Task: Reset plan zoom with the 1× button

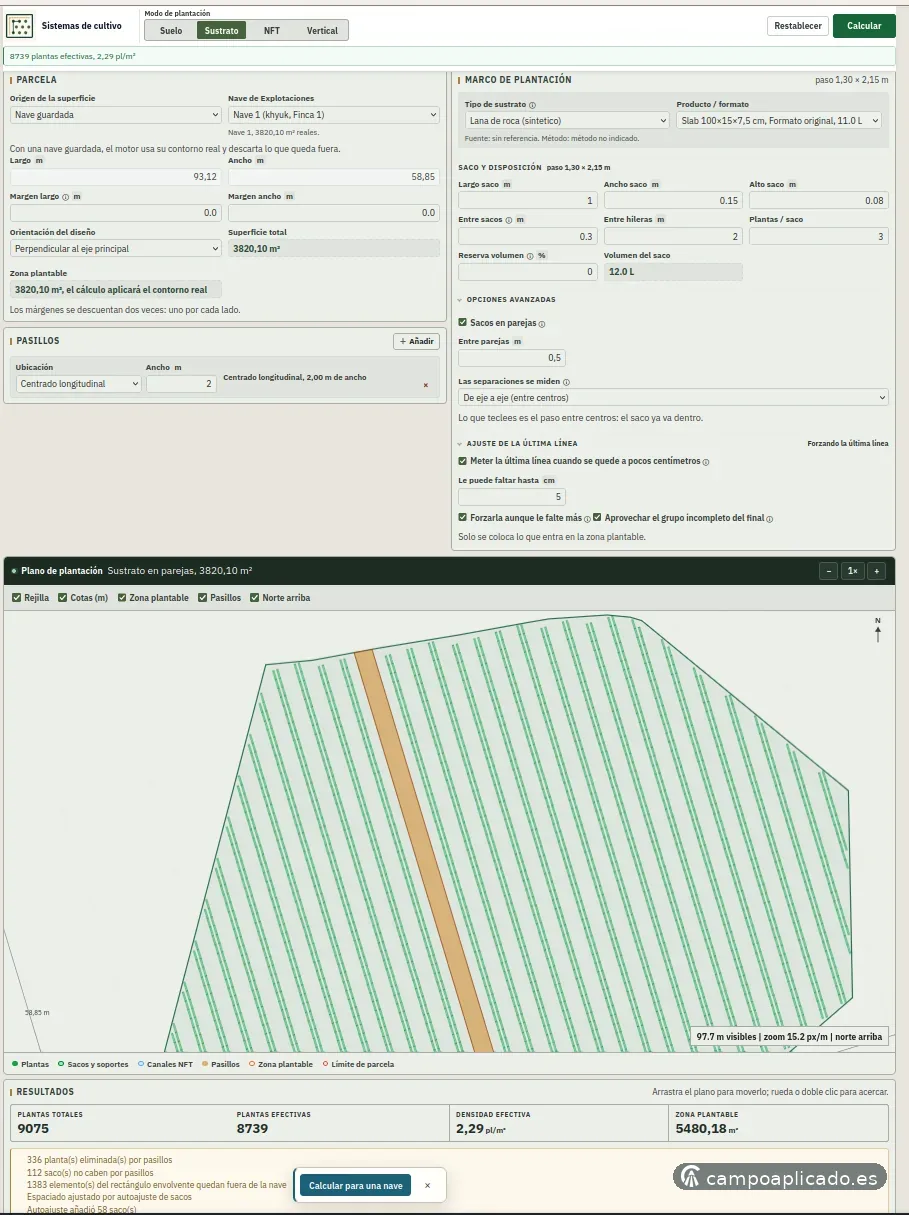Action: pos(852,571)
